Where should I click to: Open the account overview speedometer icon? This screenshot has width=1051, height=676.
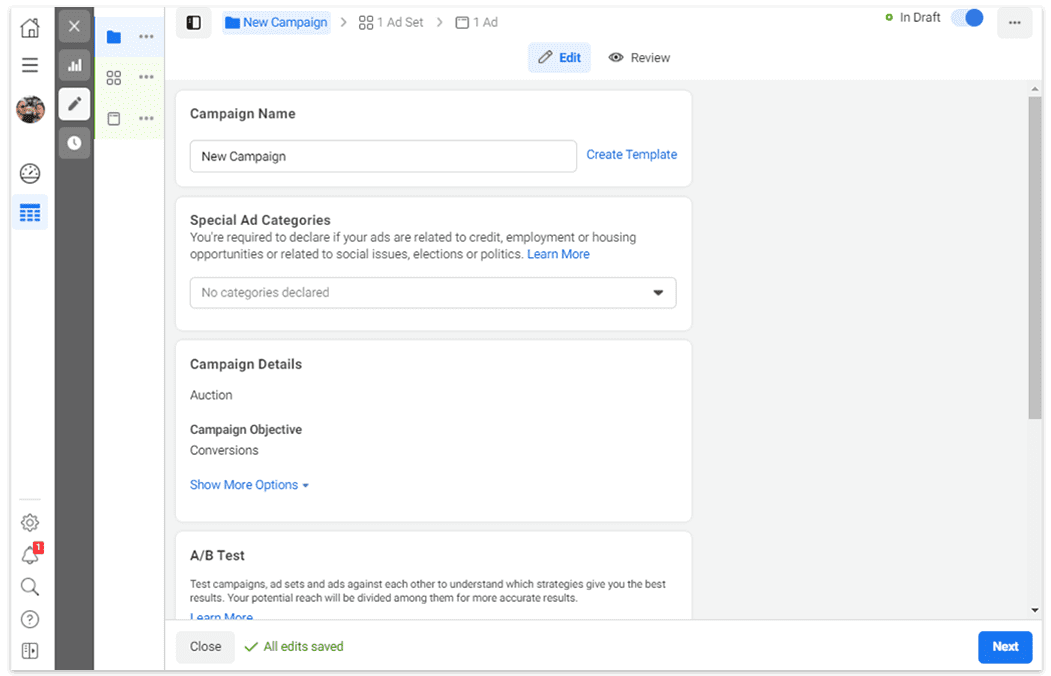(30, 173)
